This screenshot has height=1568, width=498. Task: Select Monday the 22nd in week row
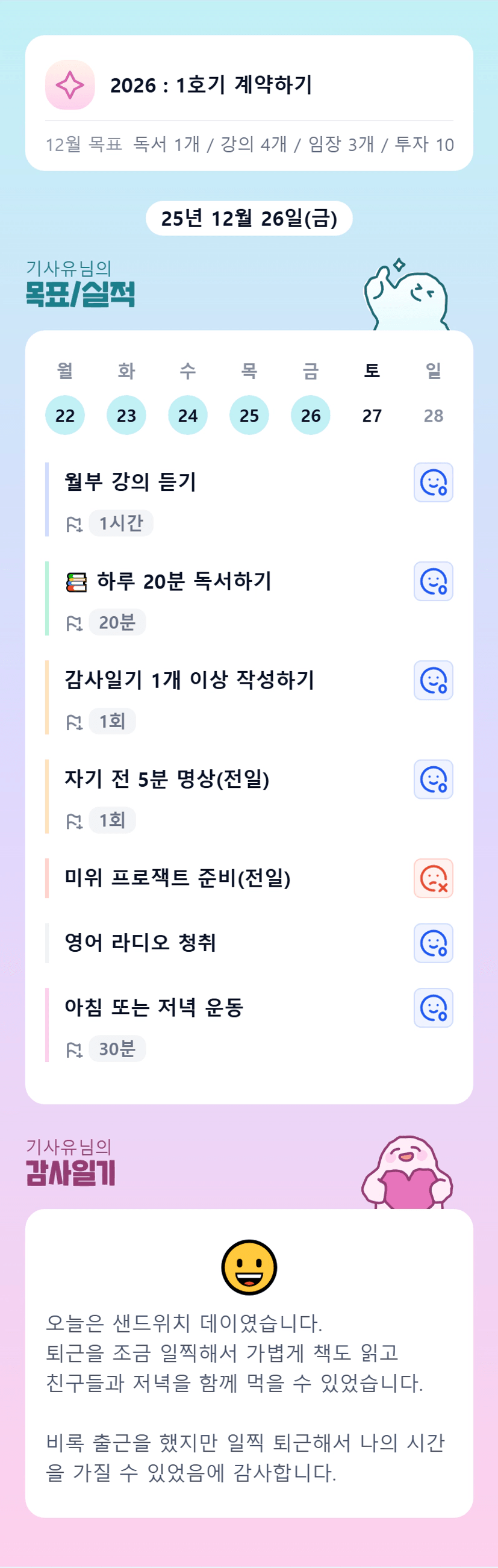point(65,416)
